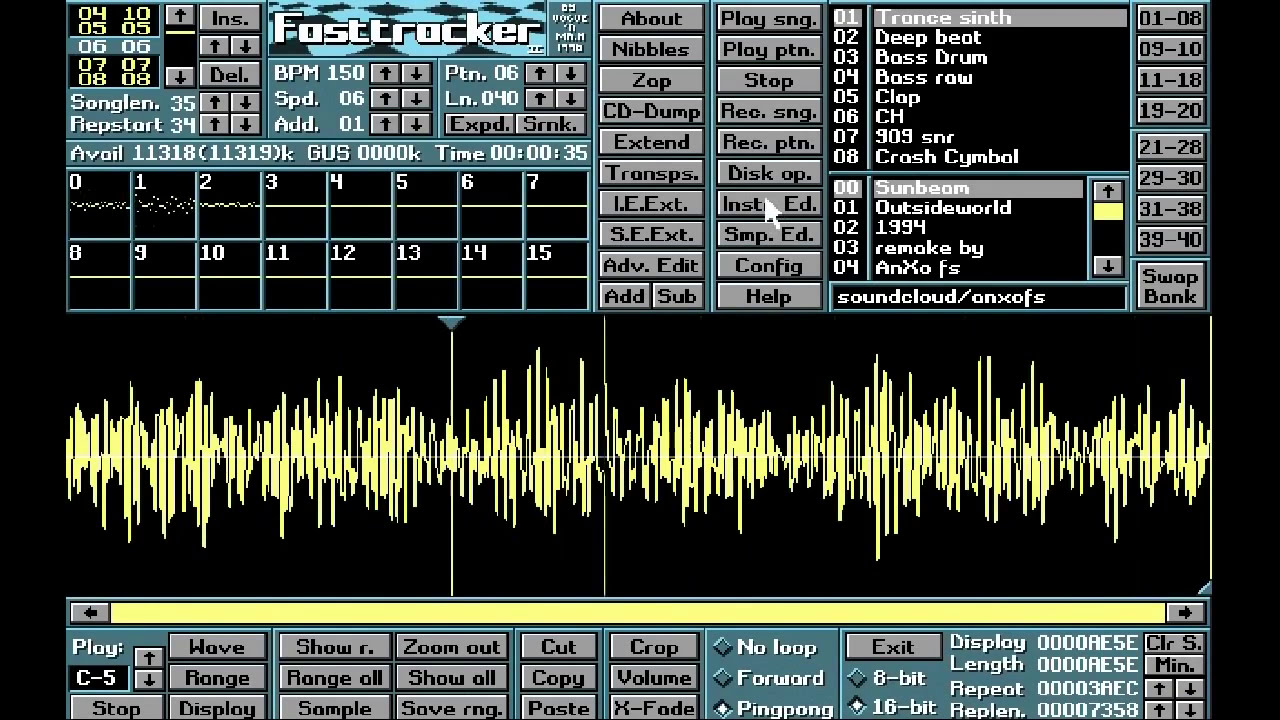Image resolution: width=1280 pixels, height=720 pixels.
Task: Click the Zap button
Action: 651,80
